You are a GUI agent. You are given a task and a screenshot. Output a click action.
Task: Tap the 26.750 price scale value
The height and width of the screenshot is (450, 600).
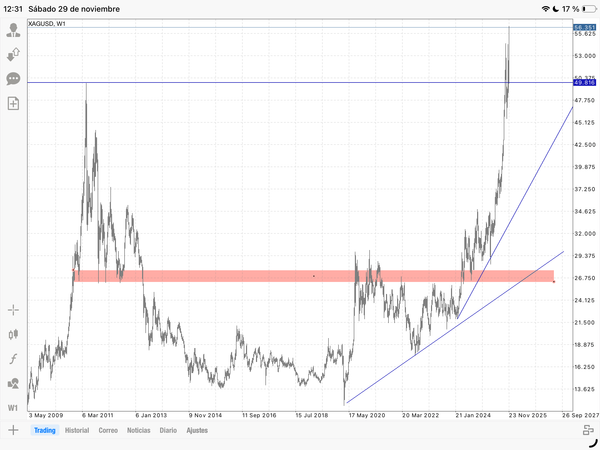click(585, 278)
